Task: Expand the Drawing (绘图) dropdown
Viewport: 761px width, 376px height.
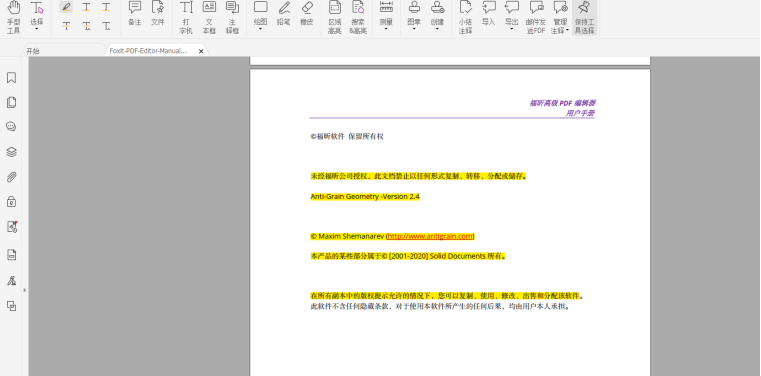Action: (x=261, y=16)
